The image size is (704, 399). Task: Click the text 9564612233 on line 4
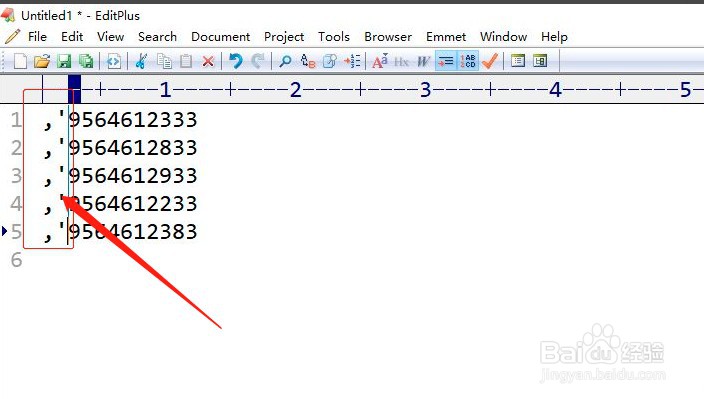132,203
